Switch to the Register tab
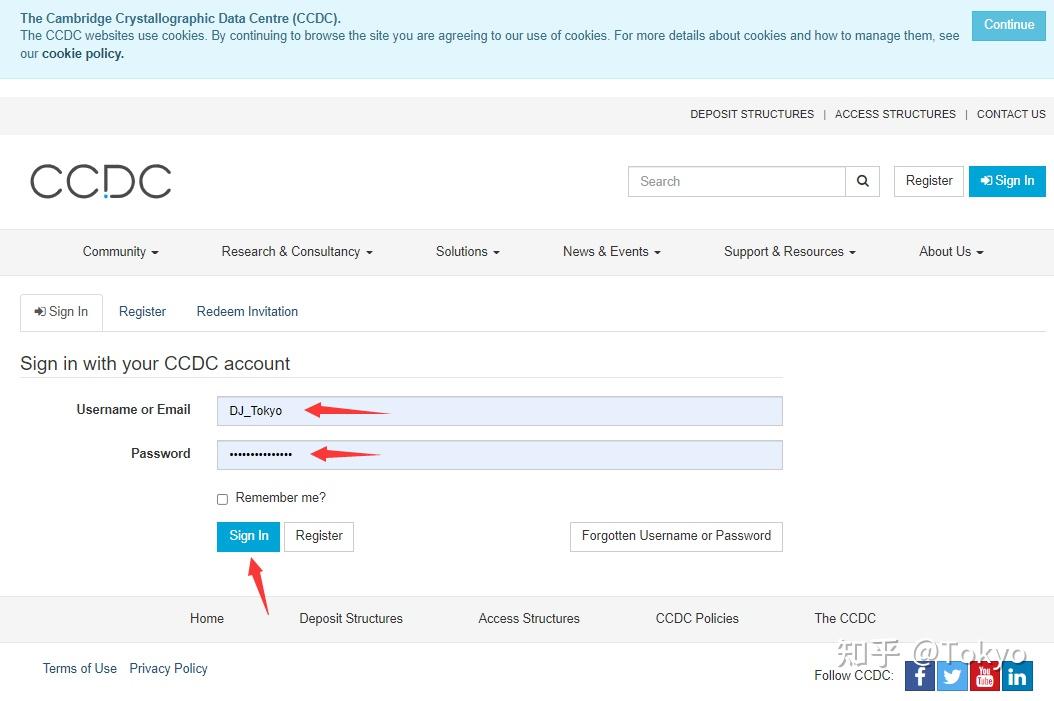This screenshot has height=701, width=1054. pos(142,312)
